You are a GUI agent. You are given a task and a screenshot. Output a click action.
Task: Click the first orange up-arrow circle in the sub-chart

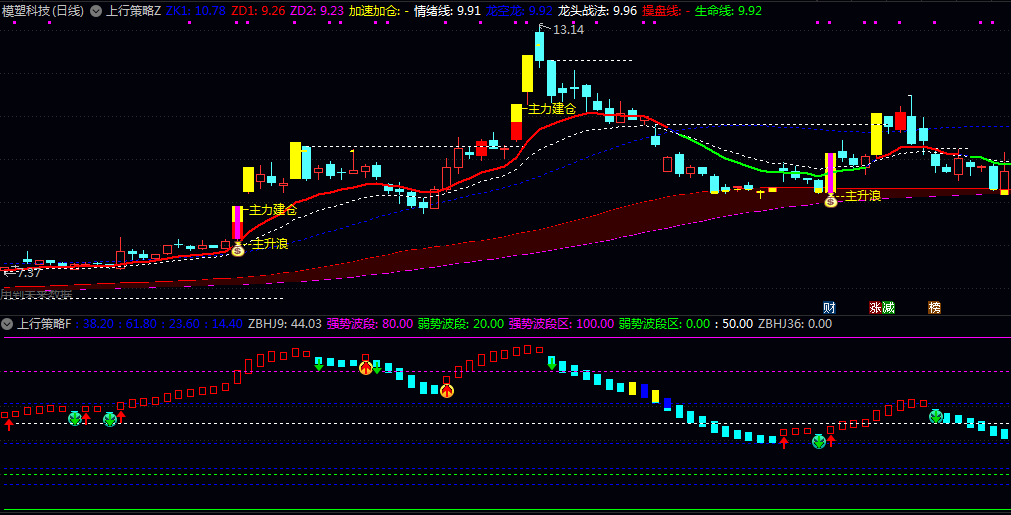366,368
